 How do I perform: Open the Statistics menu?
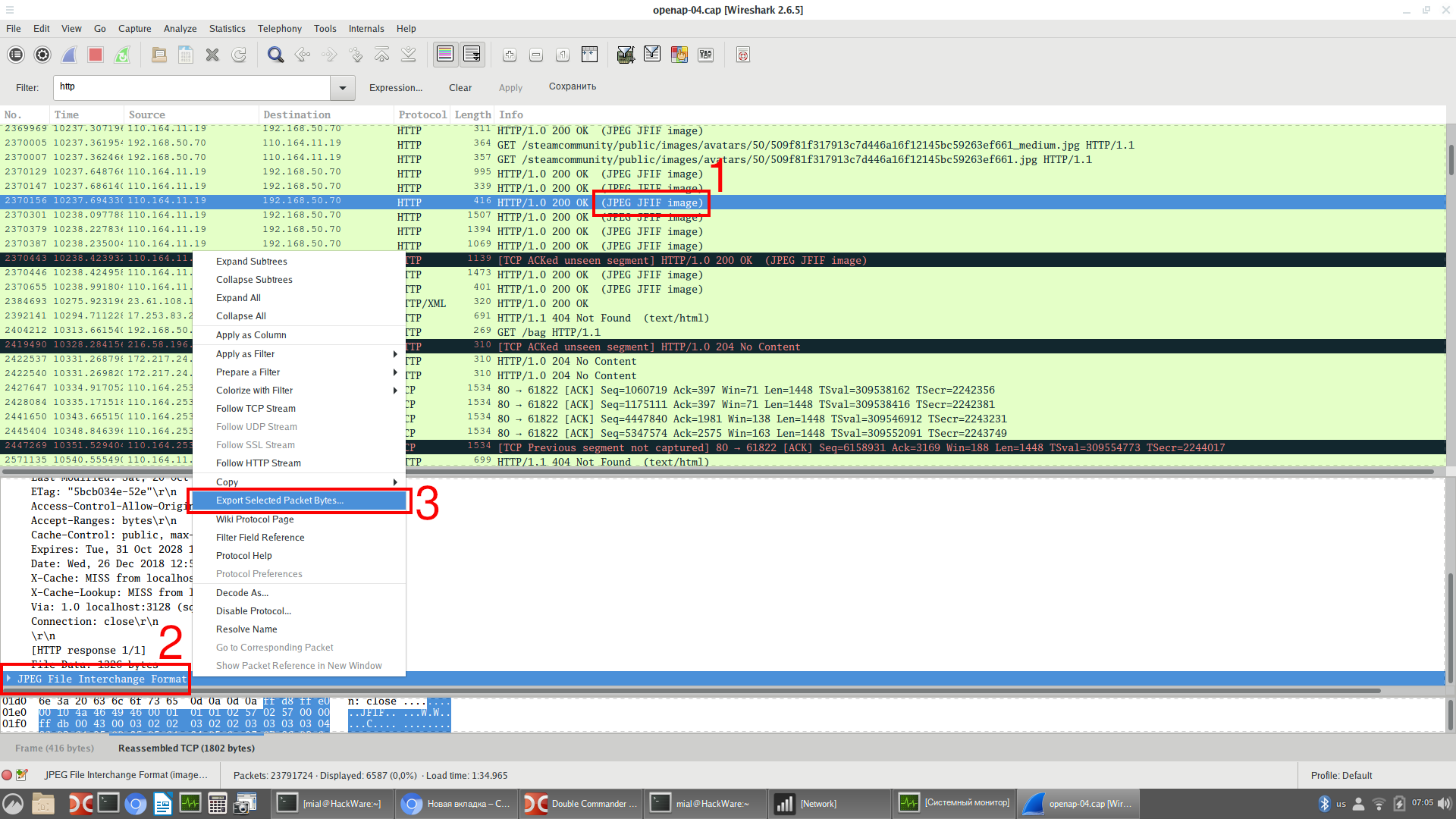coord(227,29)
